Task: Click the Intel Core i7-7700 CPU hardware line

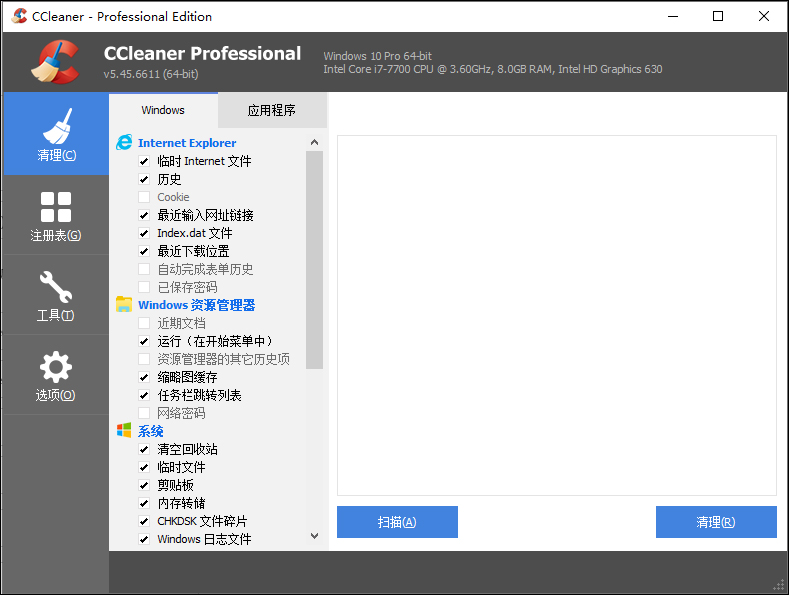Action: 493,69
